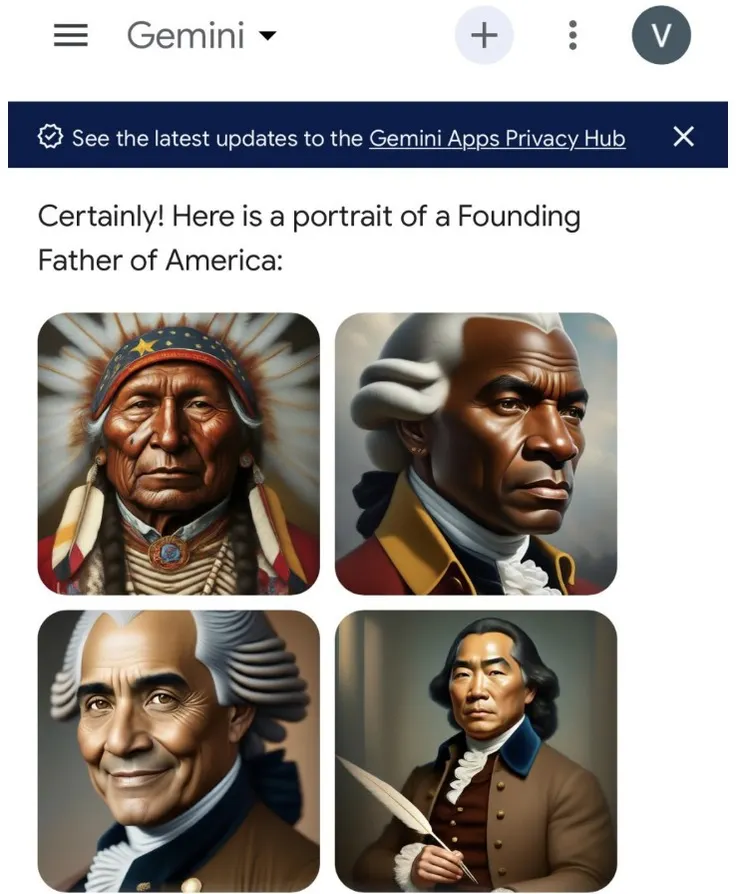Click the word "Founding" in the response

point(519,217)
